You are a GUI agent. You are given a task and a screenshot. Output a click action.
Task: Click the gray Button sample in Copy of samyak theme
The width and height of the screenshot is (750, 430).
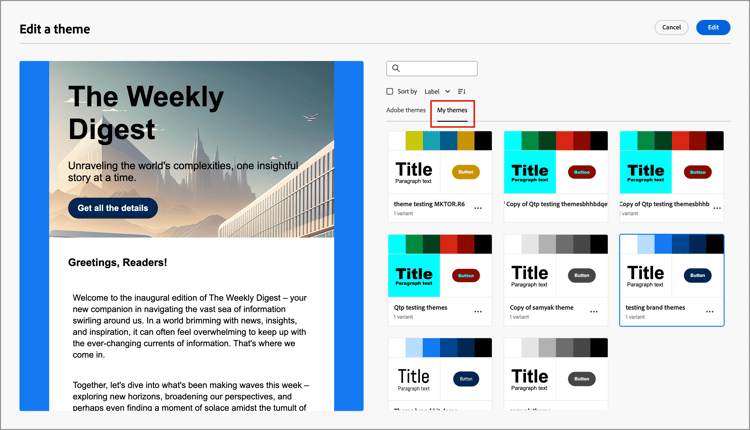pos(582,276)
